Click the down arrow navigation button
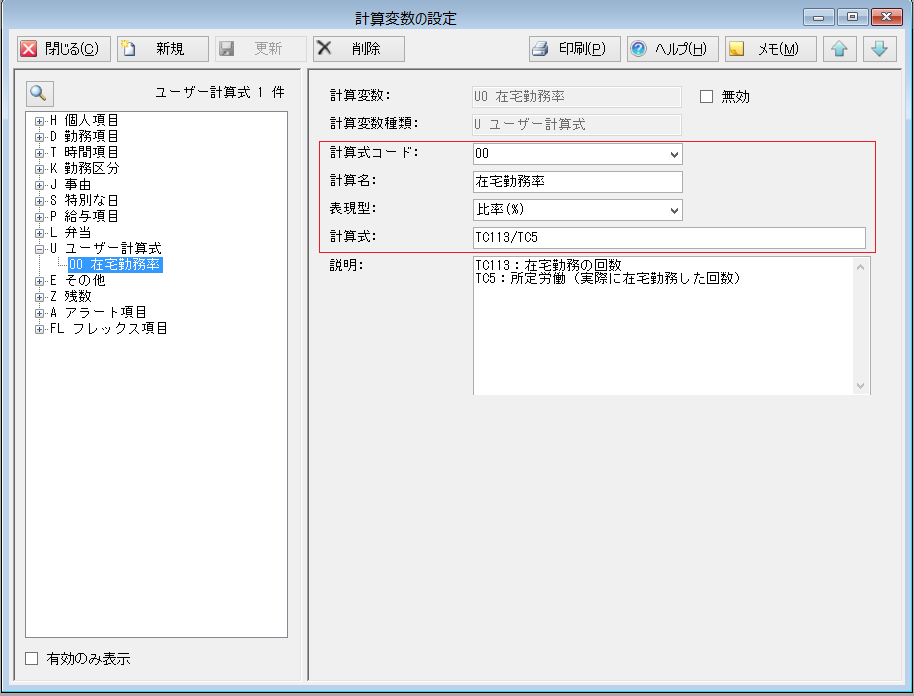 (x=878, y=49)
